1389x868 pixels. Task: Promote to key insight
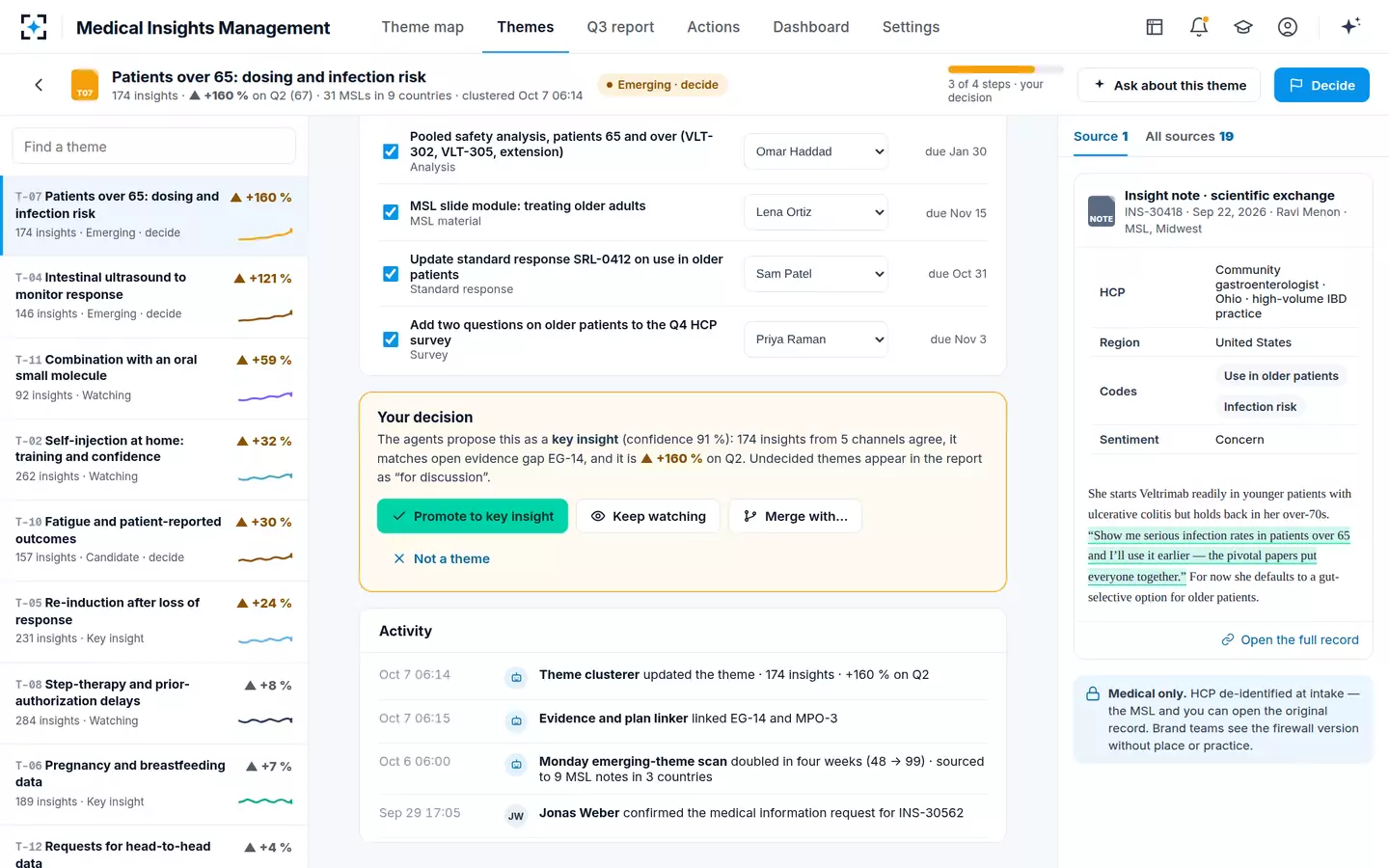click(x=473, y=516)
